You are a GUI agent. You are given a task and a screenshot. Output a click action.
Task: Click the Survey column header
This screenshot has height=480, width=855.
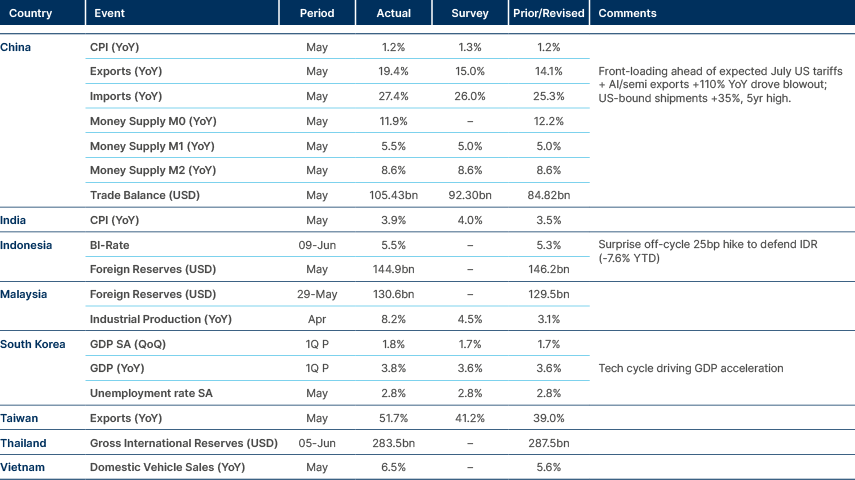[x=469, y=13]
